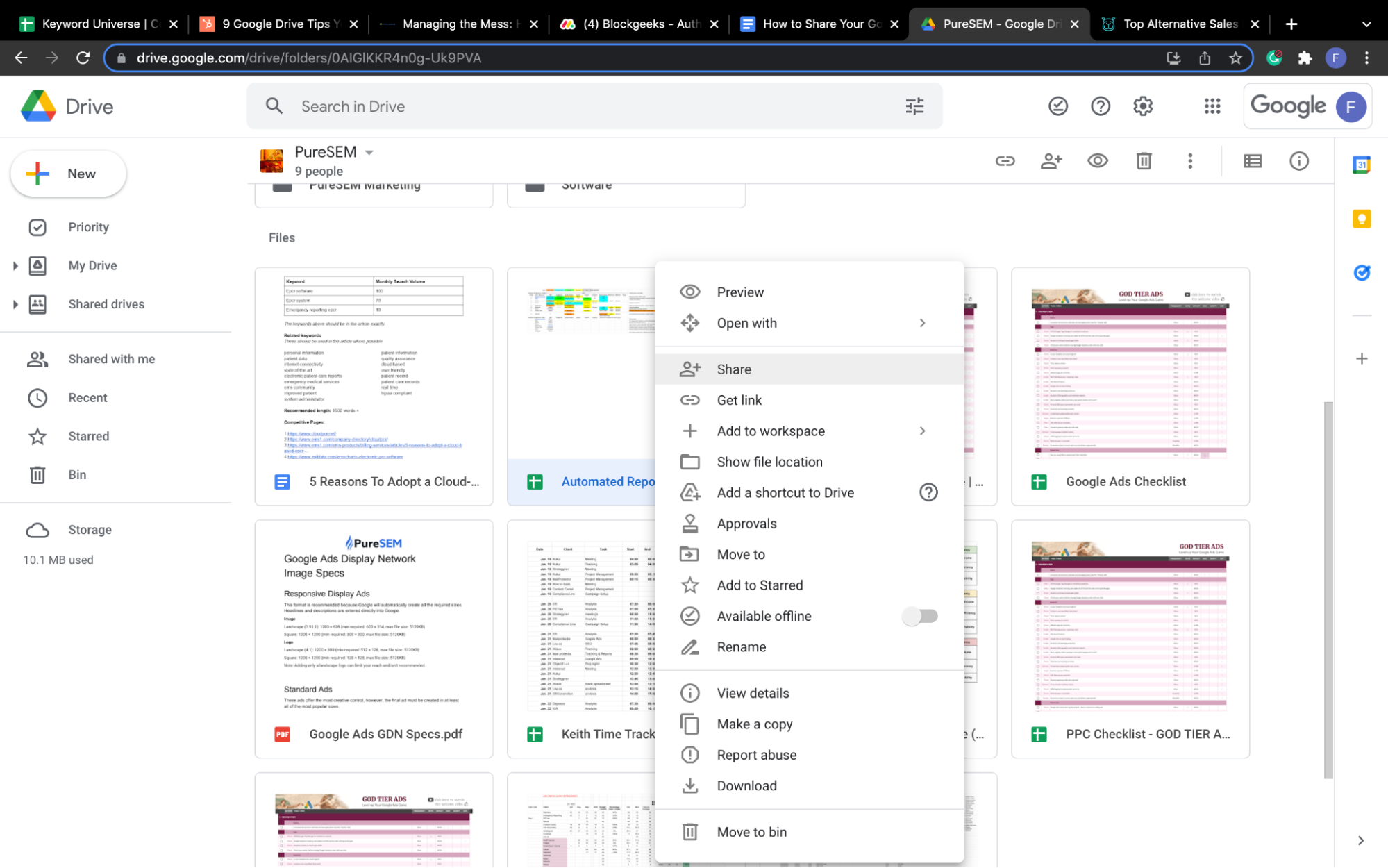Open the Drive settings gear
The image size is (1388, 868).
[1142, 106]
